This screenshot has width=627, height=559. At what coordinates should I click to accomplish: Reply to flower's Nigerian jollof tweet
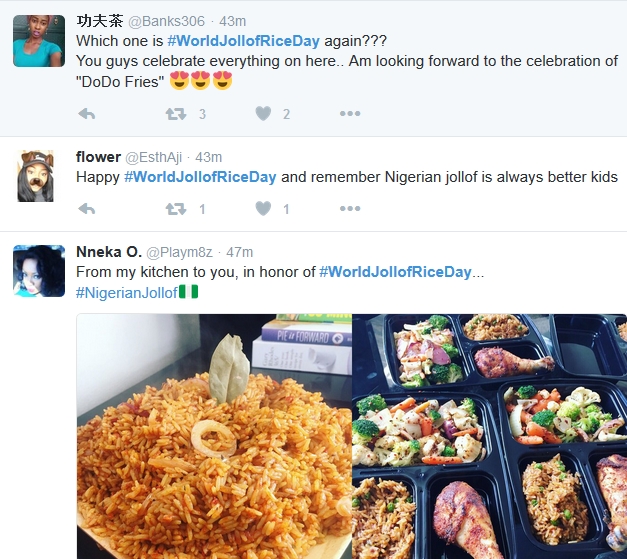point(86,209)
